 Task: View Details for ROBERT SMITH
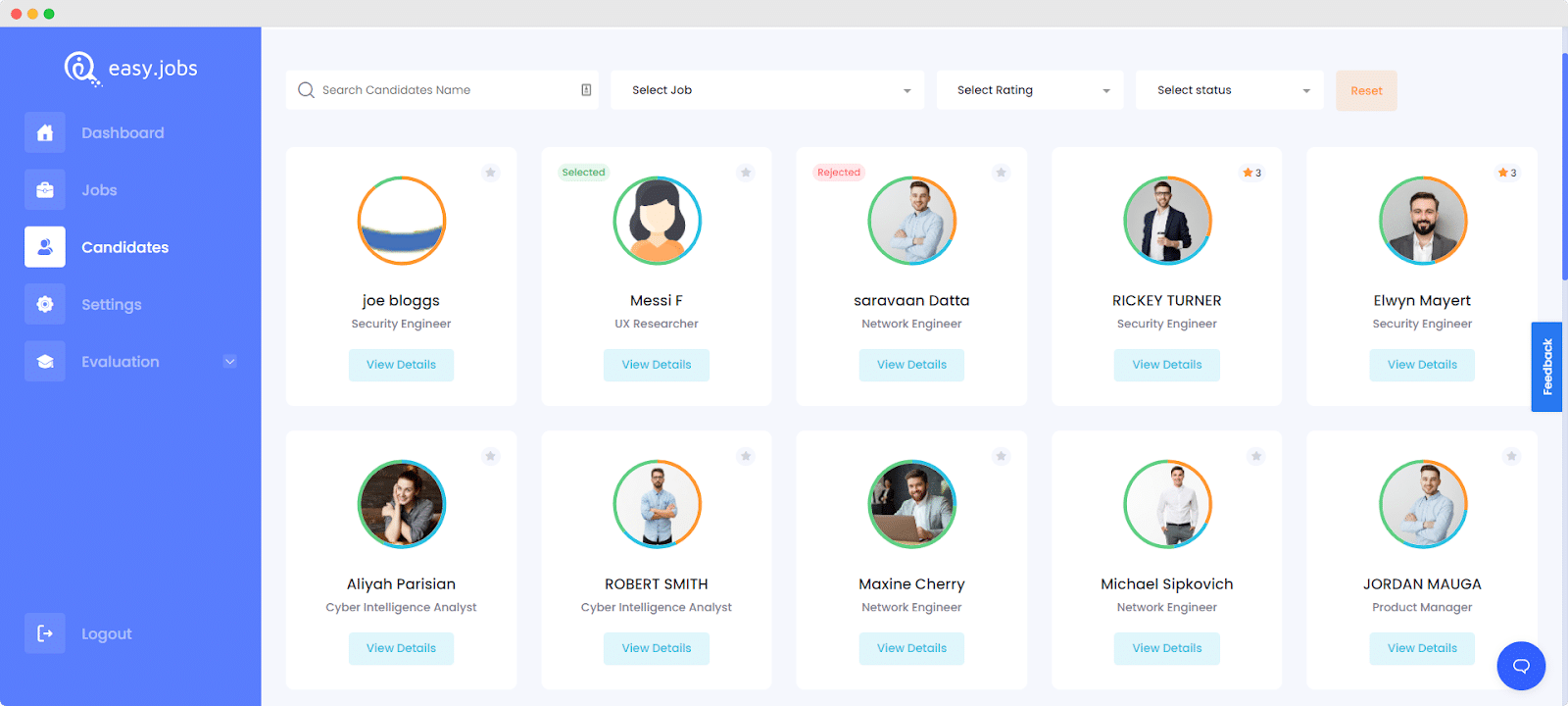pyautogui.click(x=657, y=648)
